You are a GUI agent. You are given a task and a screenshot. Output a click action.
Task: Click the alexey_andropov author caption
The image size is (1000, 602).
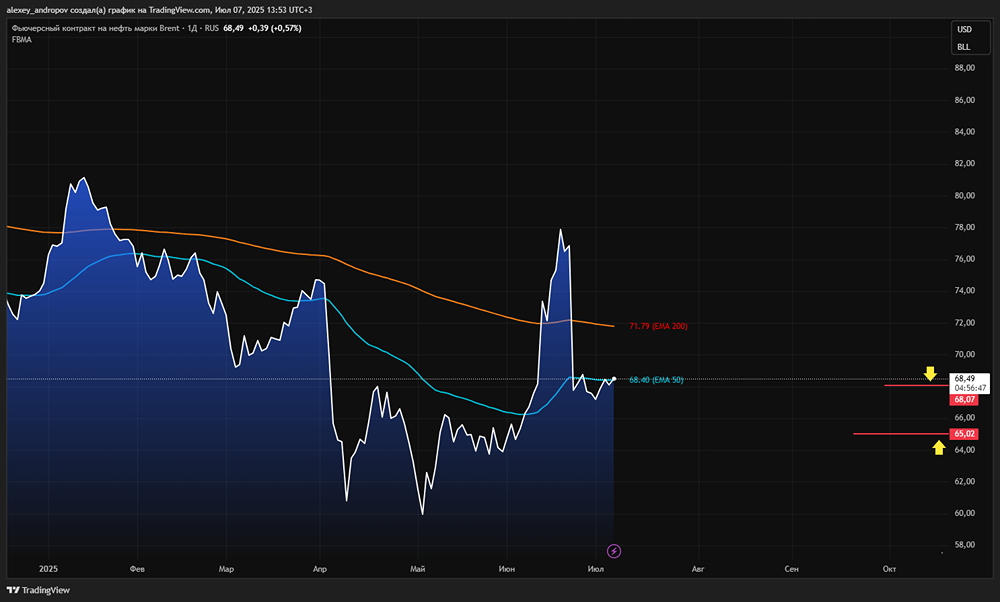(x=37, y=10)
